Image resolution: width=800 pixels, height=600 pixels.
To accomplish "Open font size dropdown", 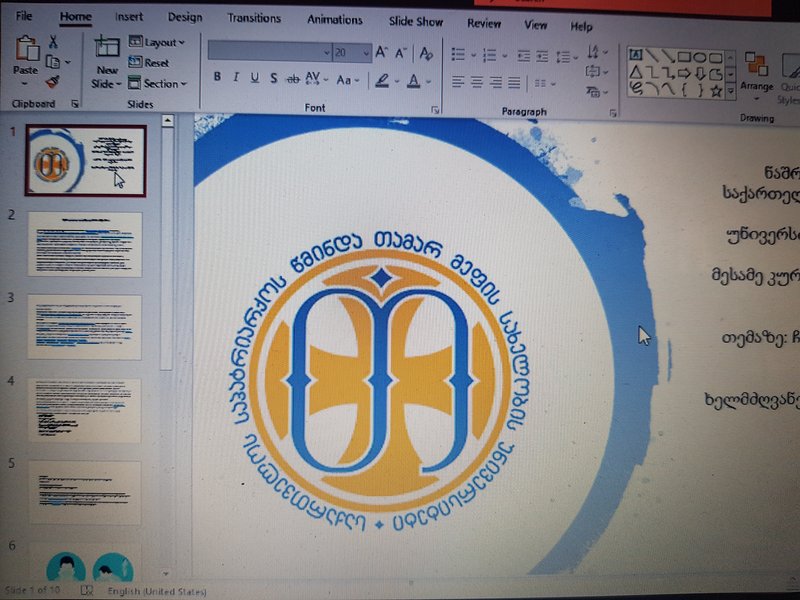I will click(x=366, y=53).
